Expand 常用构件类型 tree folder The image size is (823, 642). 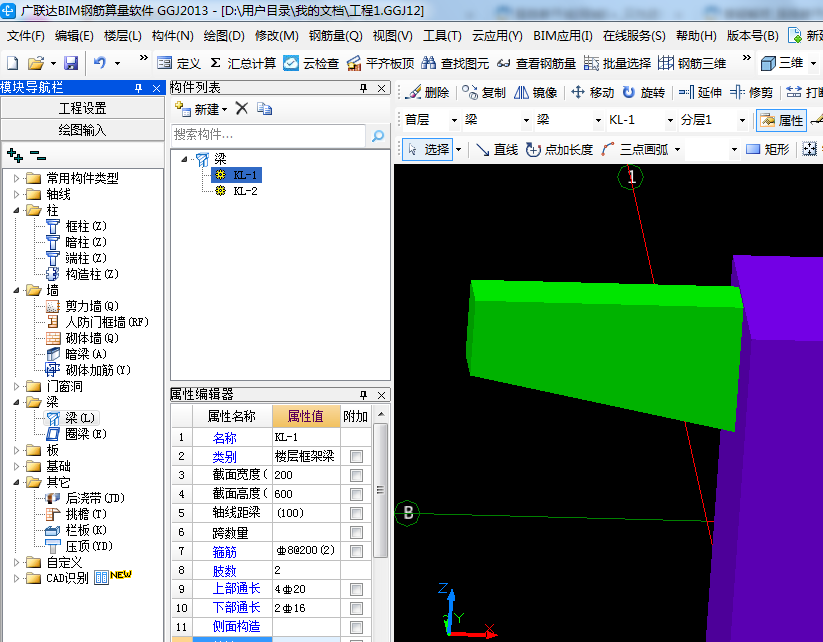point(16,178)
